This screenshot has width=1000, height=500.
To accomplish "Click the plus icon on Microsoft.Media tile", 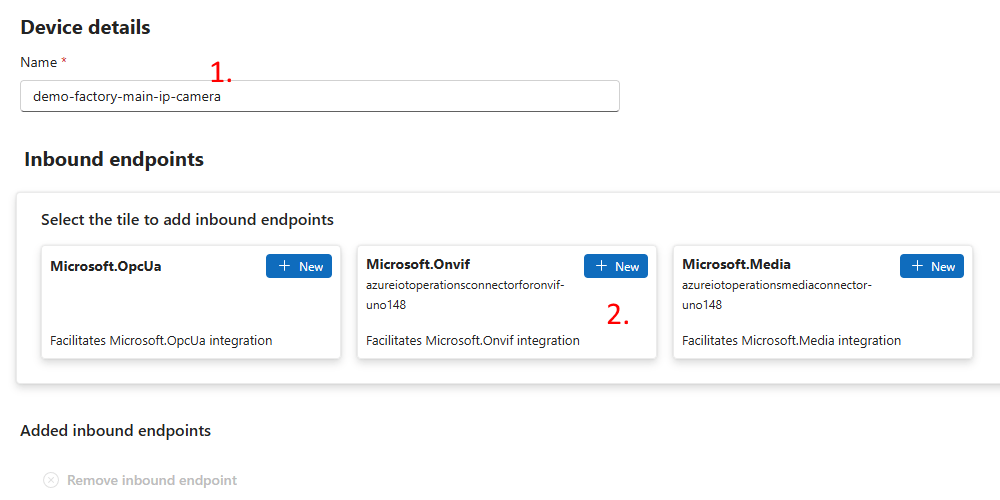I will (917, 266).
